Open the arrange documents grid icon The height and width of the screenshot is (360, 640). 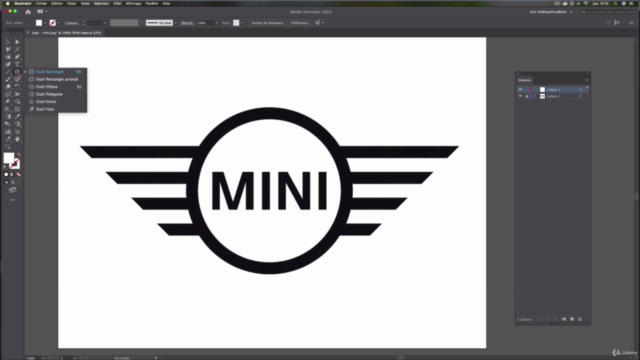point(40,12)
